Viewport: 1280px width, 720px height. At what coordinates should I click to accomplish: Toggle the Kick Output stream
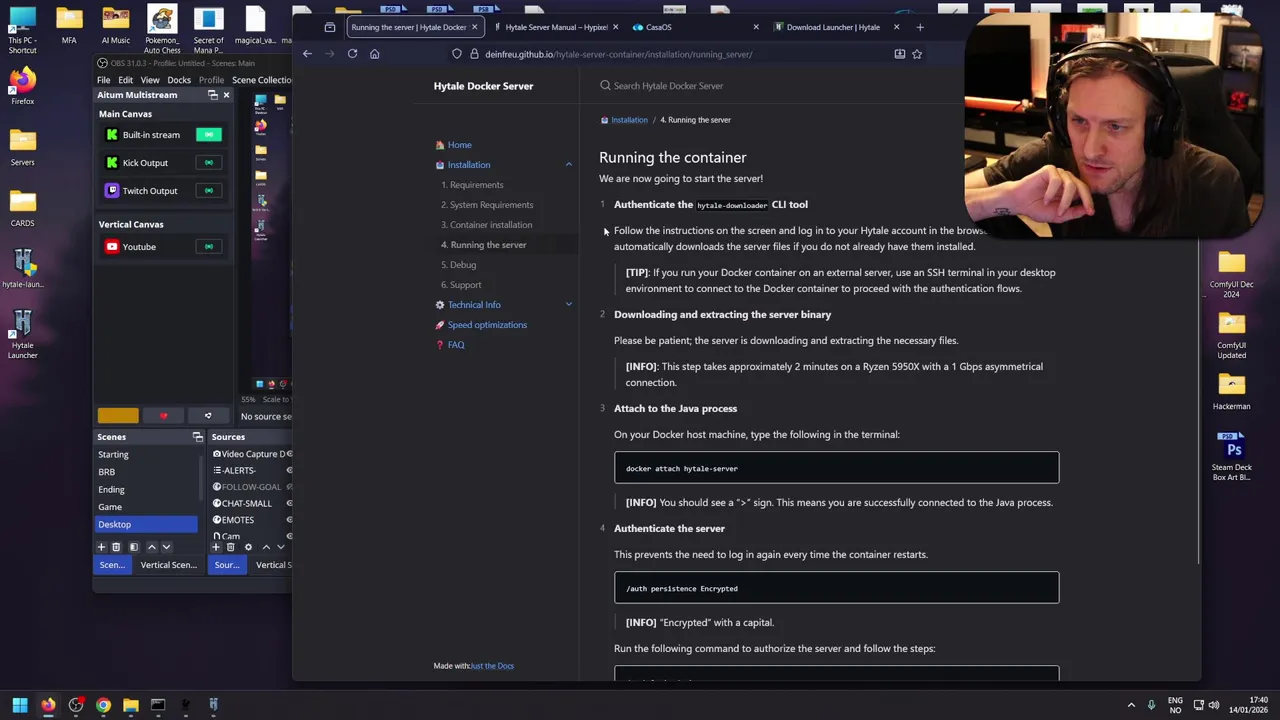[x=208, y=163]
